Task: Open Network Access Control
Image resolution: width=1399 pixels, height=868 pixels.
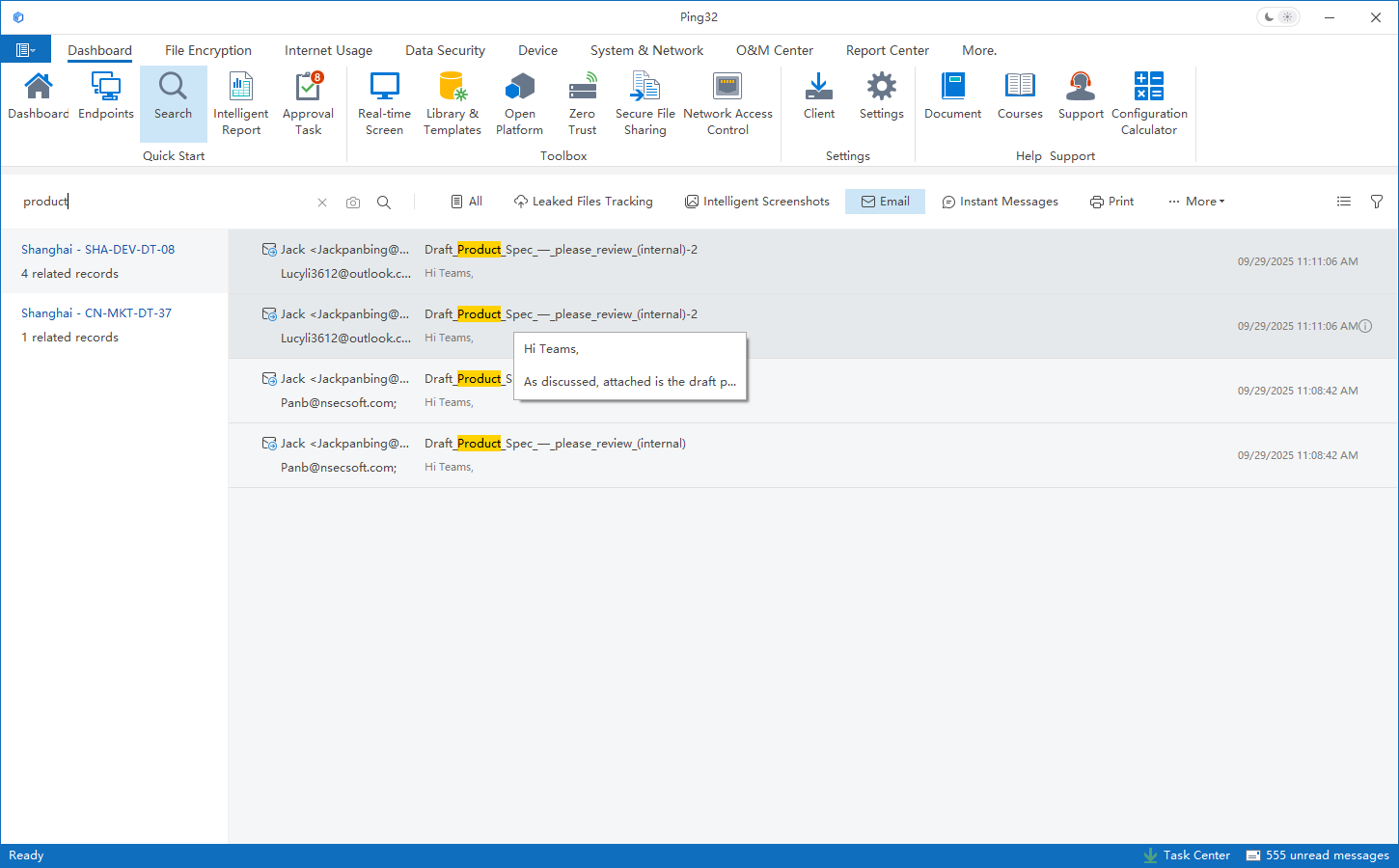Action: pyautogui.click(x=727, y=102)
